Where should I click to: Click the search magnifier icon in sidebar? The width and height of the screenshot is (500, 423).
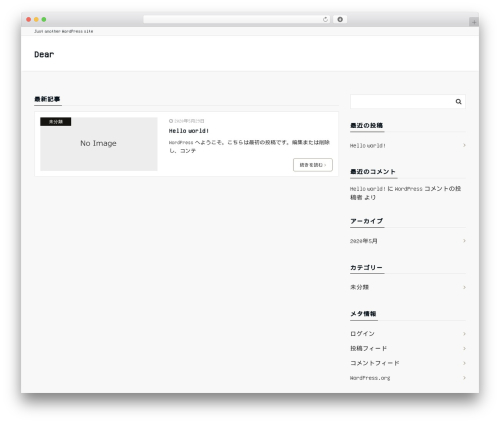coord(458,102)
